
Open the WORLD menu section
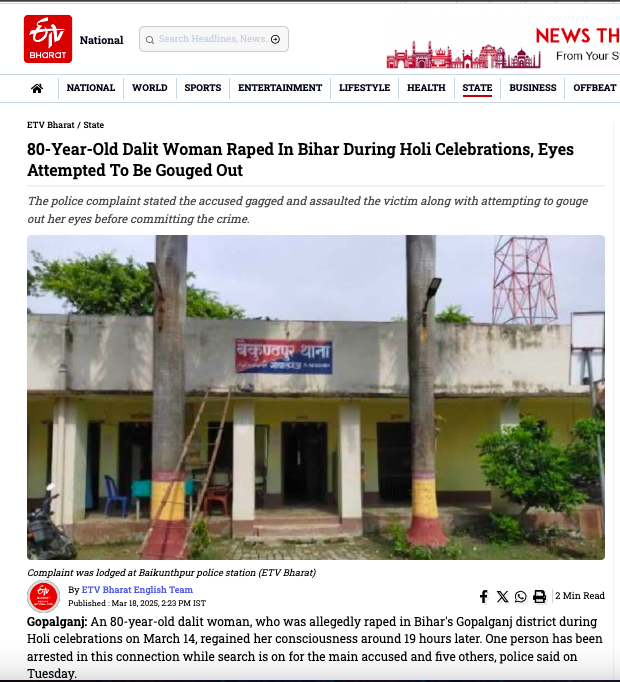pyautogui.click(x=150, y=88)
